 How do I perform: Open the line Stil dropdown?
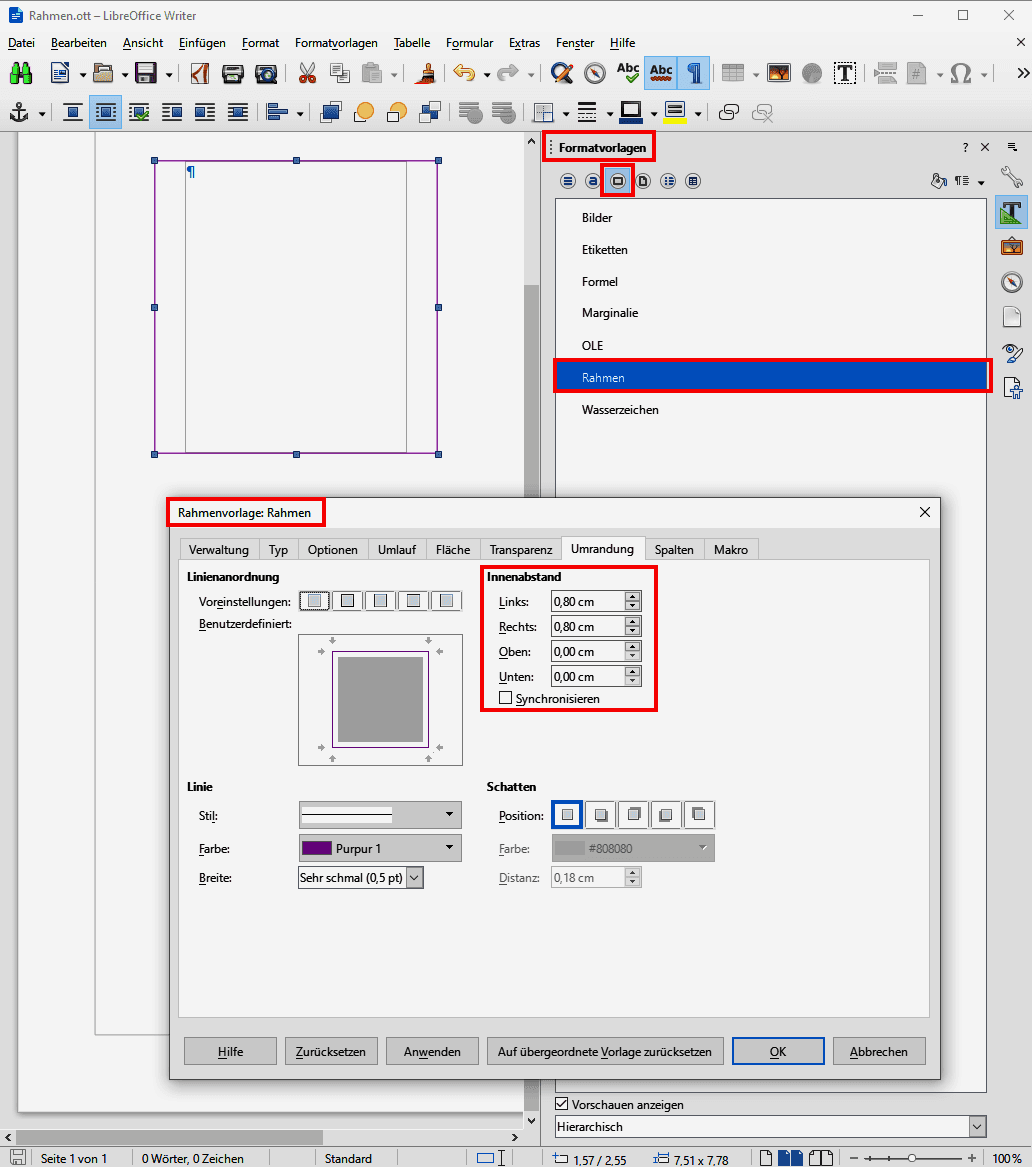(x=380, y=814)
